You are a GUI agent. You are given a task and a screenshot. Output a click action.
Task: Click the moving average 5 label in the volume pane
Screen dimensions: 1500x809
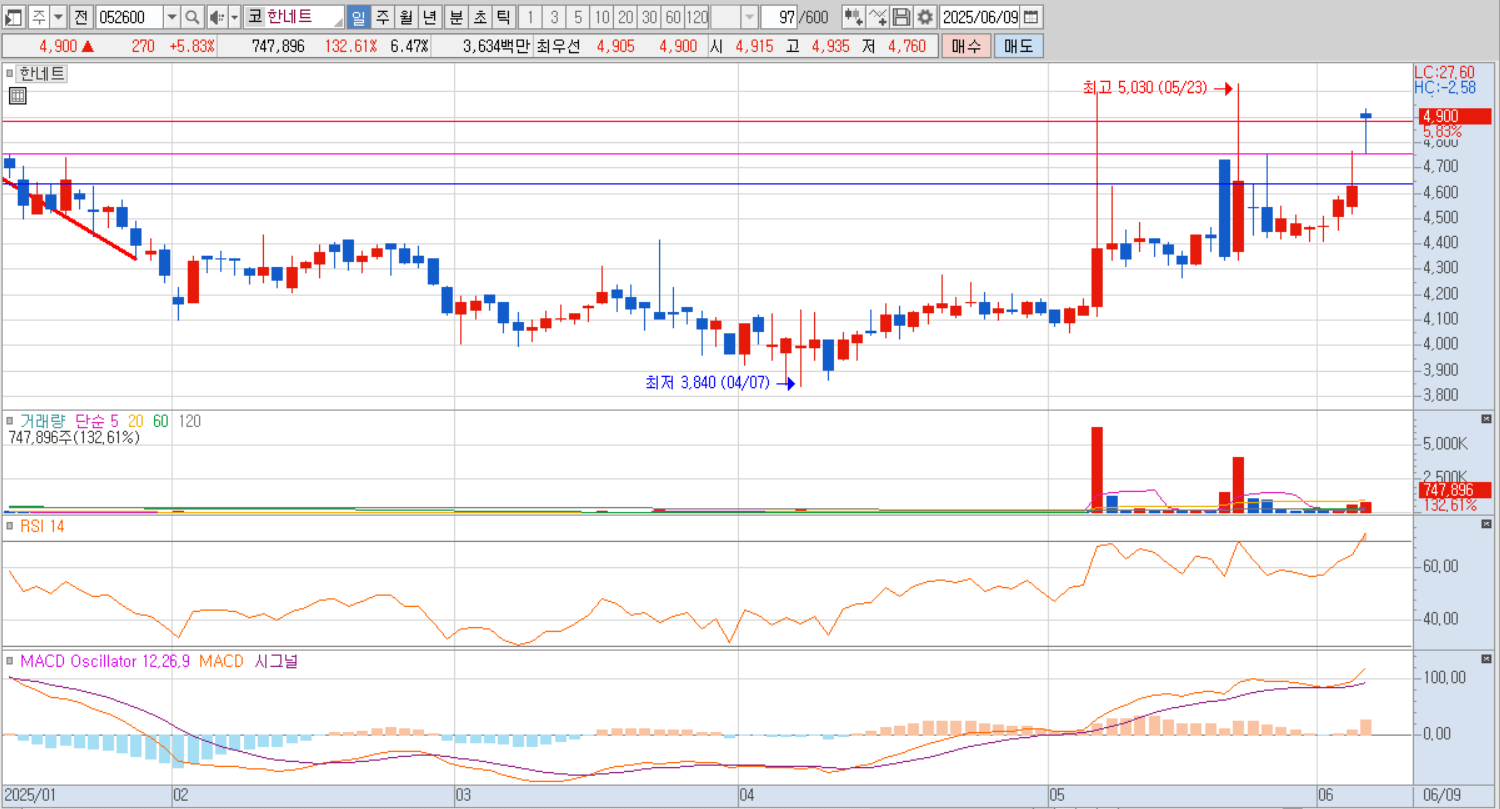pos(115,421)
